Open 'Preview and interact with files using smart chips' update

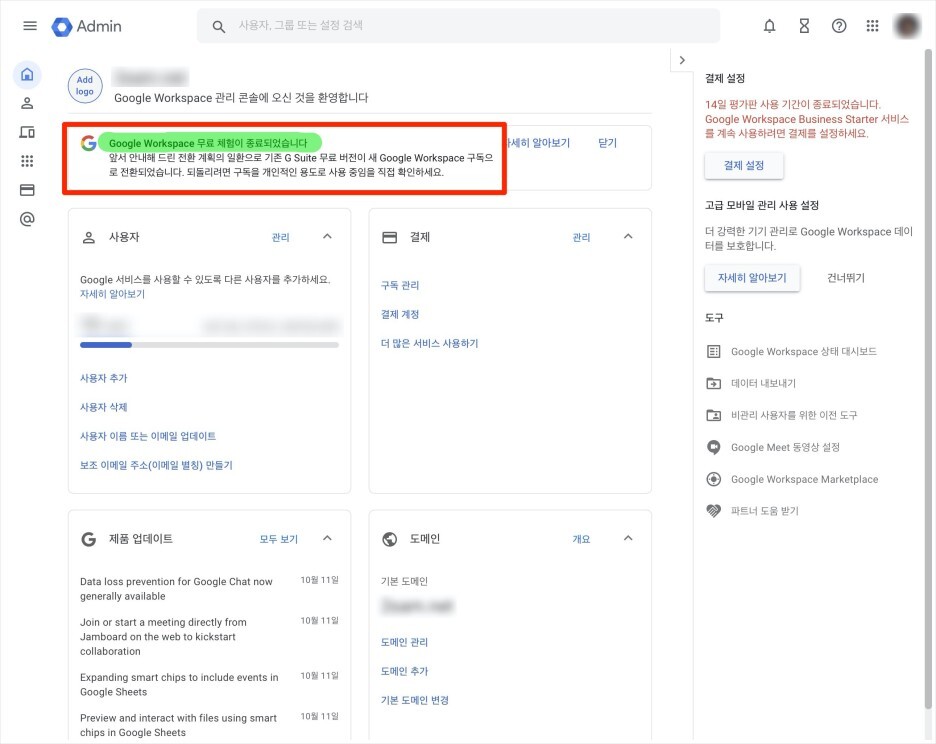click(x=178, y=725)
